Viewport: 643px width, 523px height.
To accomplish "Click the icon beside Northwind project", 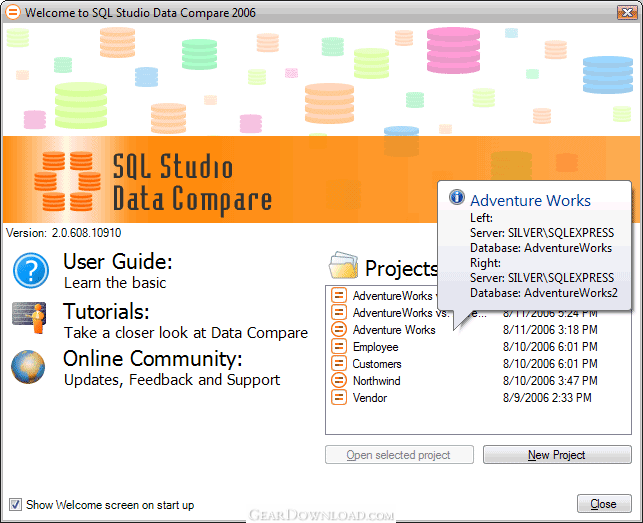I will point(339,380).
